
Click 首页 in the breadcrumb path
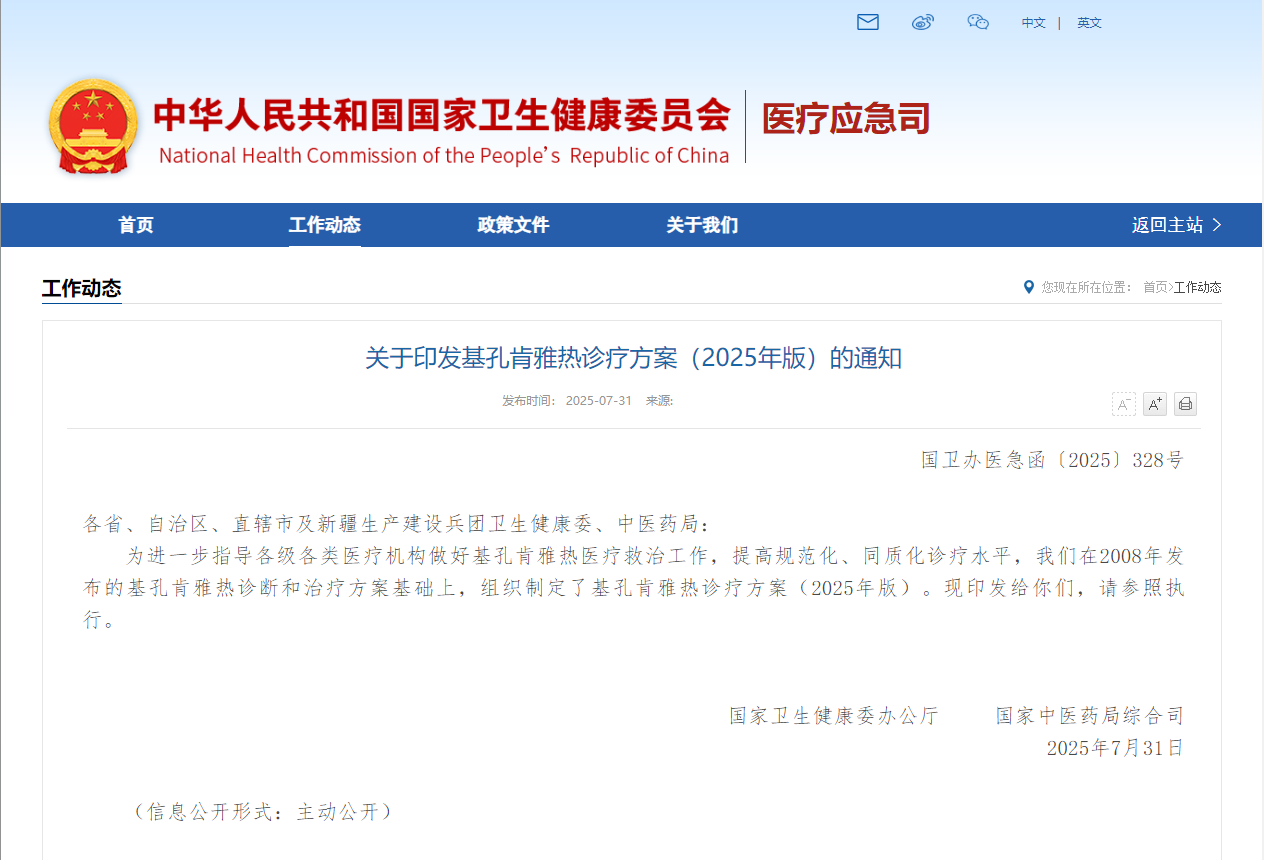click(1155, 287)
